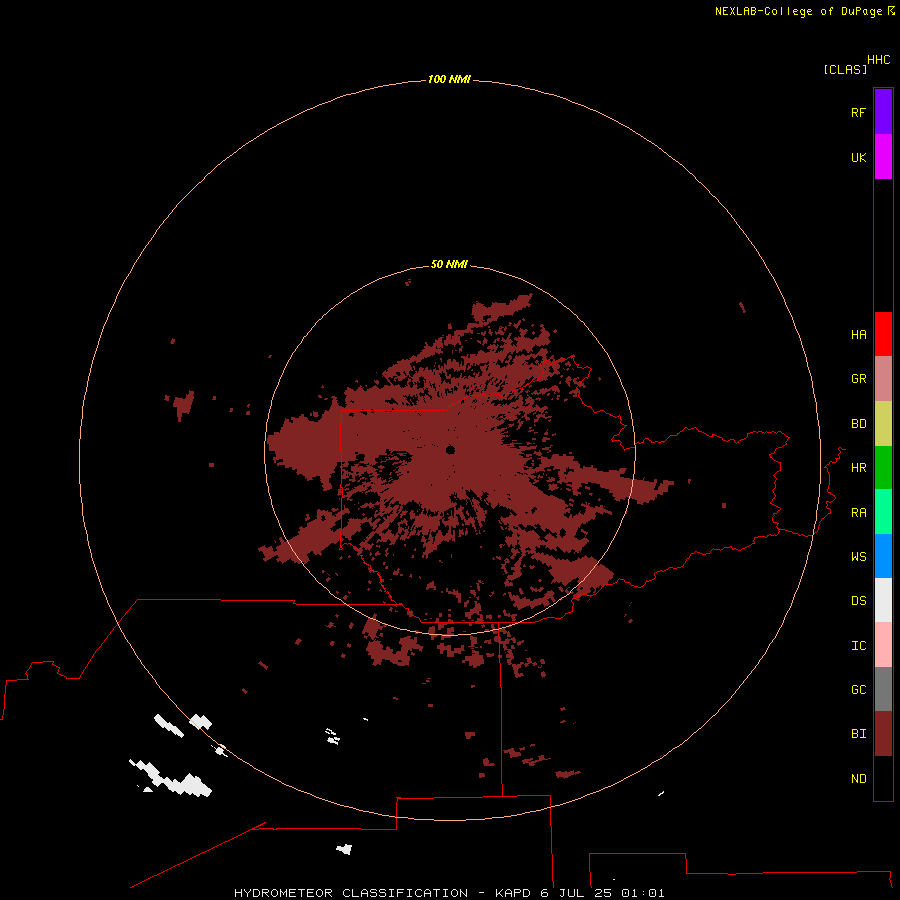Click the UK magenta legend swatch
The image size is (900, 900).
coord(883,157)
